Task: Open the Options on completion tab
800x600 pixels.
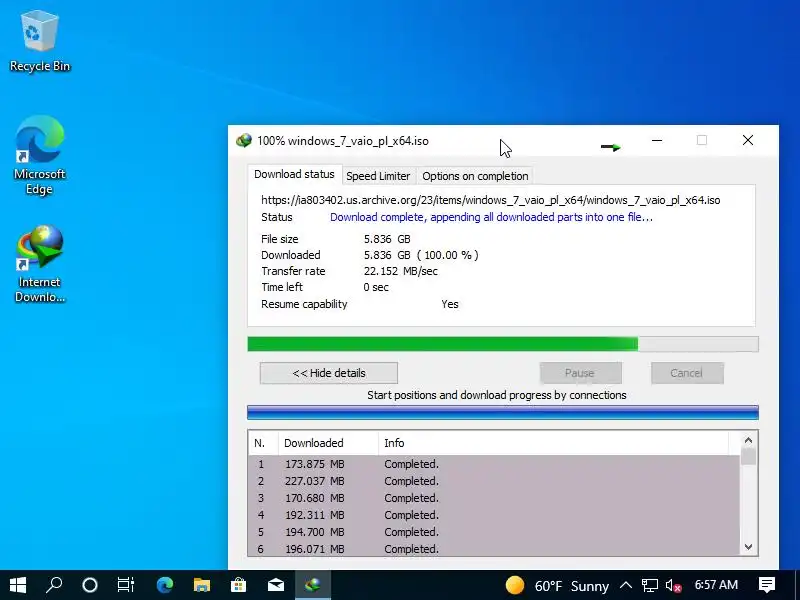Action: pos(475,176)
